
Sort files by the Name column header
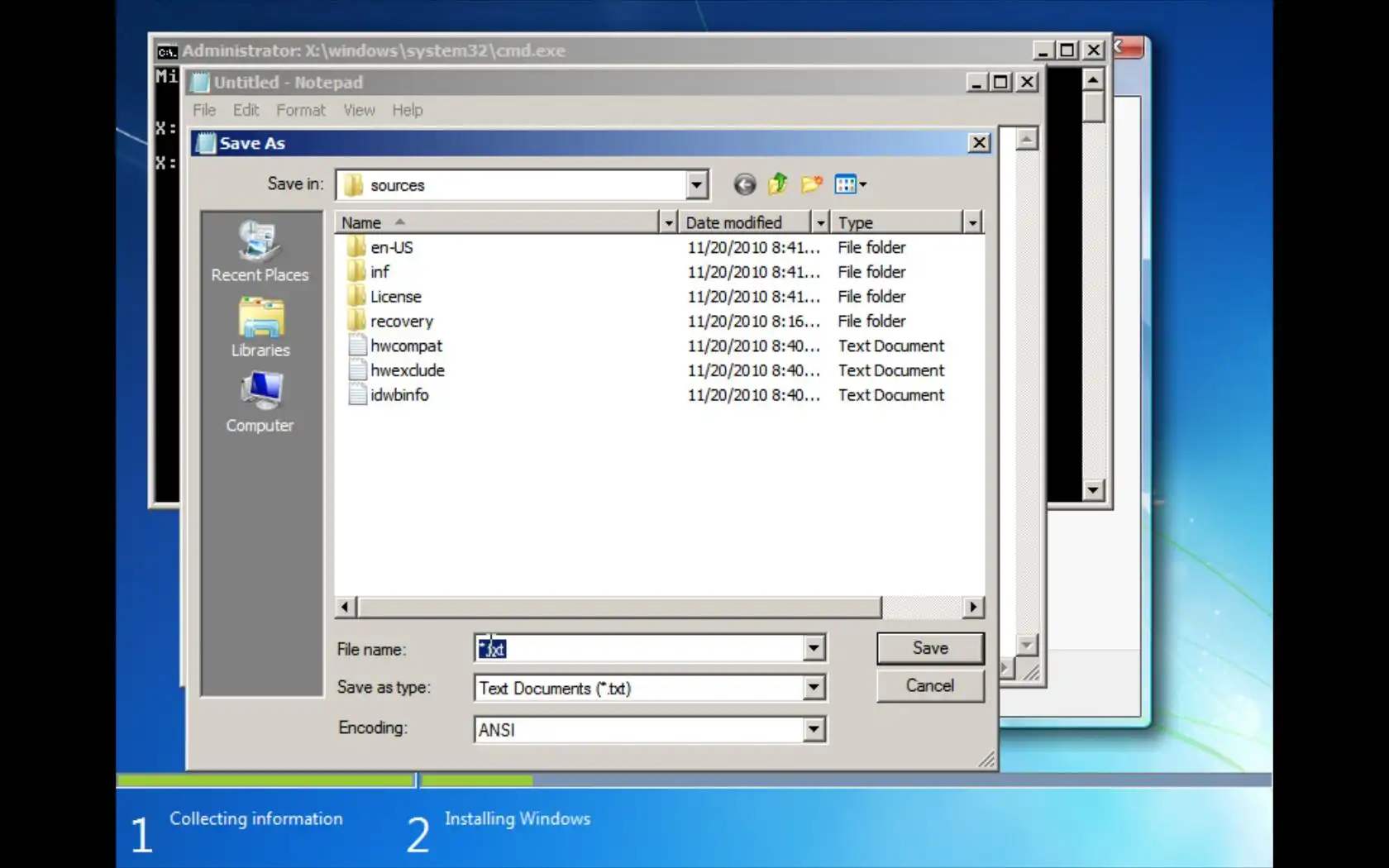coord(498,222)
